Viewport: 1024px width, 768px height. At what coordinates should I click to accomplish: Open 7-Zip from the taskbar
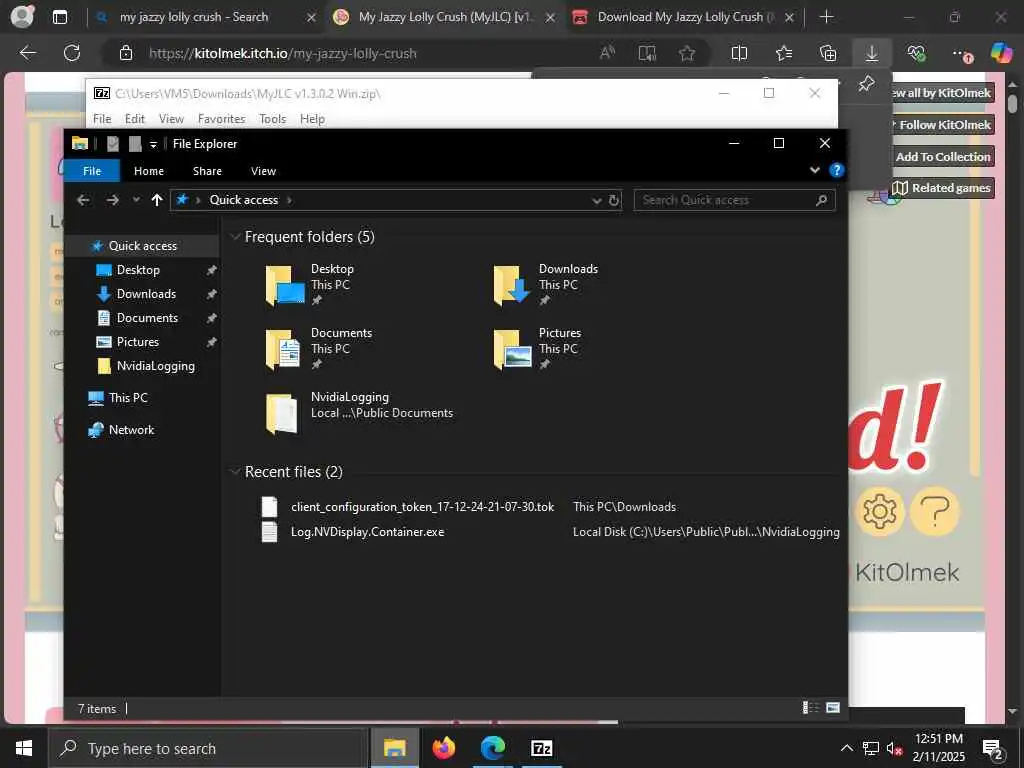(x=541, y=748)
